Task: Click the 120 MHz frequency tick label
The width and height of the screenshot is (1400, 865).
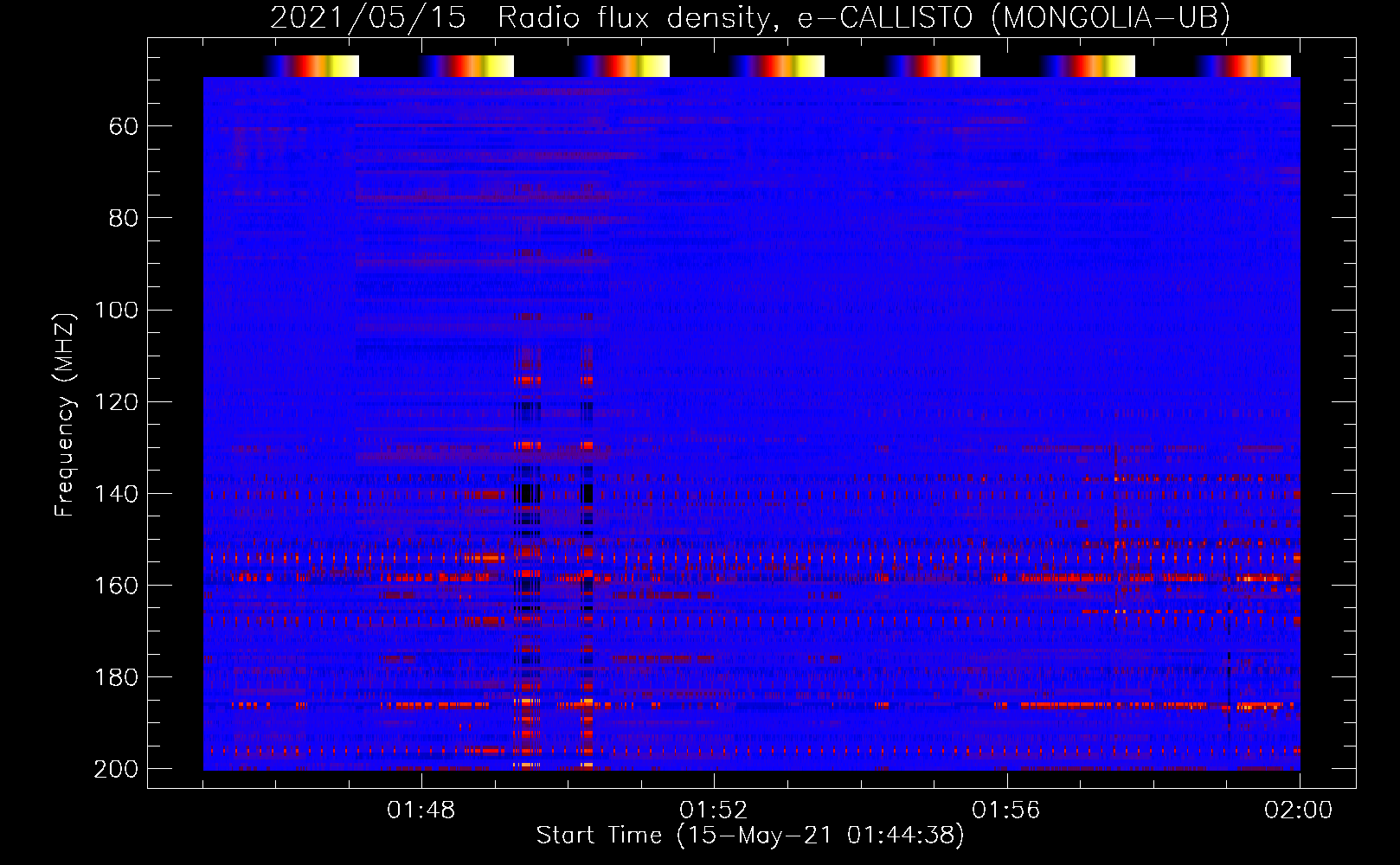Action: 117,401
